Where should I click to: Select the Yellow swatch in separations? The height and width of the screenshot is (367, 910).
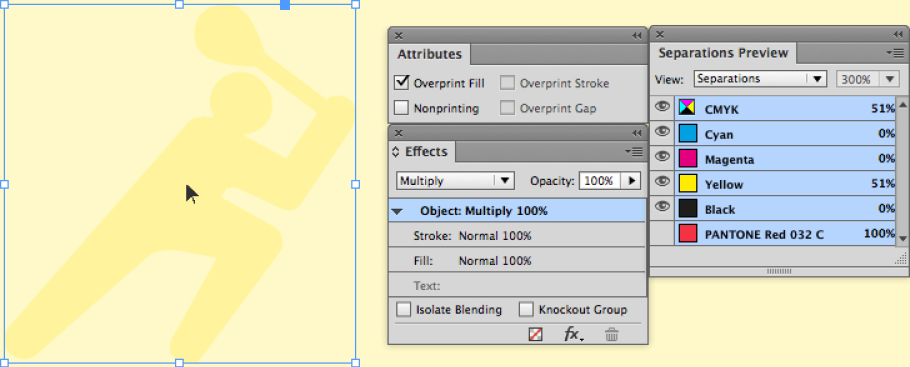click(688, 184)
